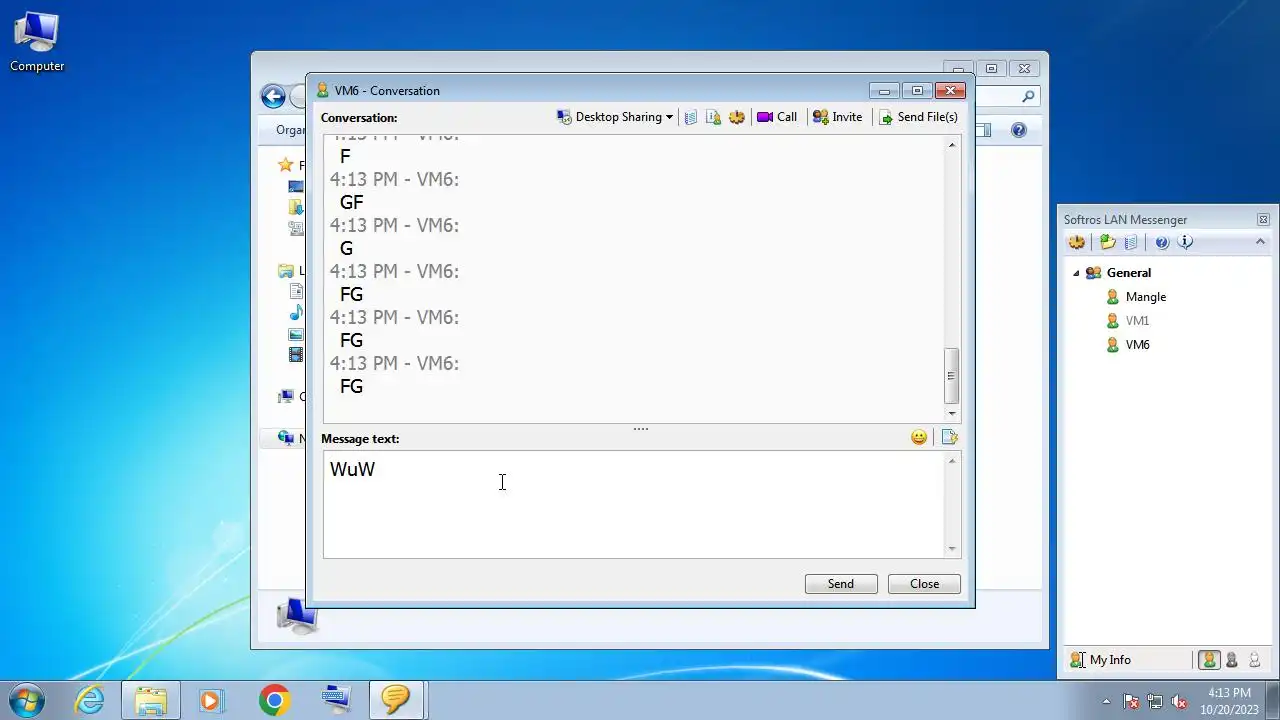Viewport: 1280px width, 720px height.
Task: Select the GF message in conversation
Action: coord(351,203)
